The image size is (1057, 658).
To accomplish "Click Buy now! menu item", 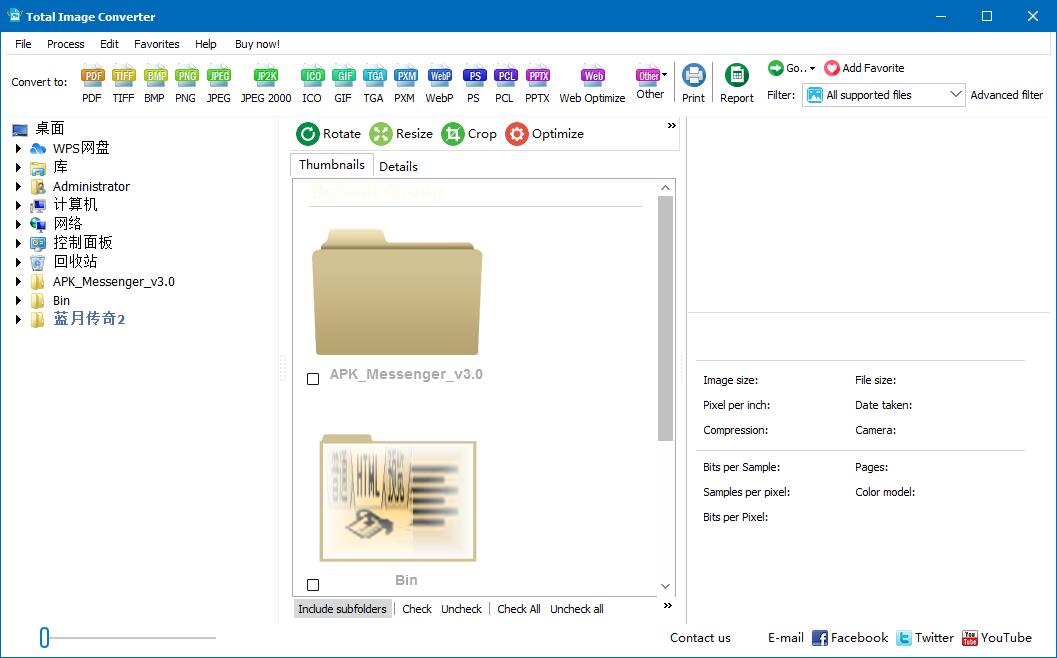I will 258,44.
